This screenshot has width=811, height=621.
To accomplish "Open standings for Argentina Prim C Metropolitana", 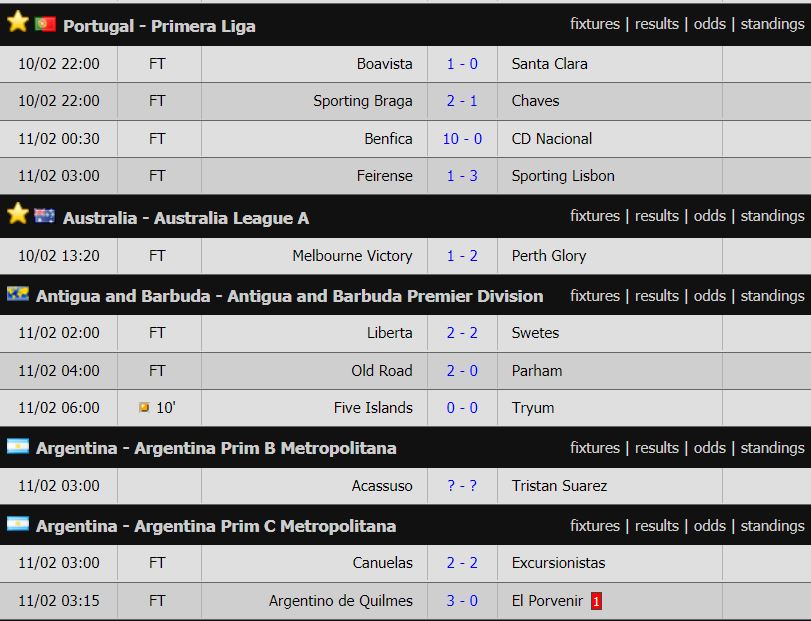I will [772, 526].
